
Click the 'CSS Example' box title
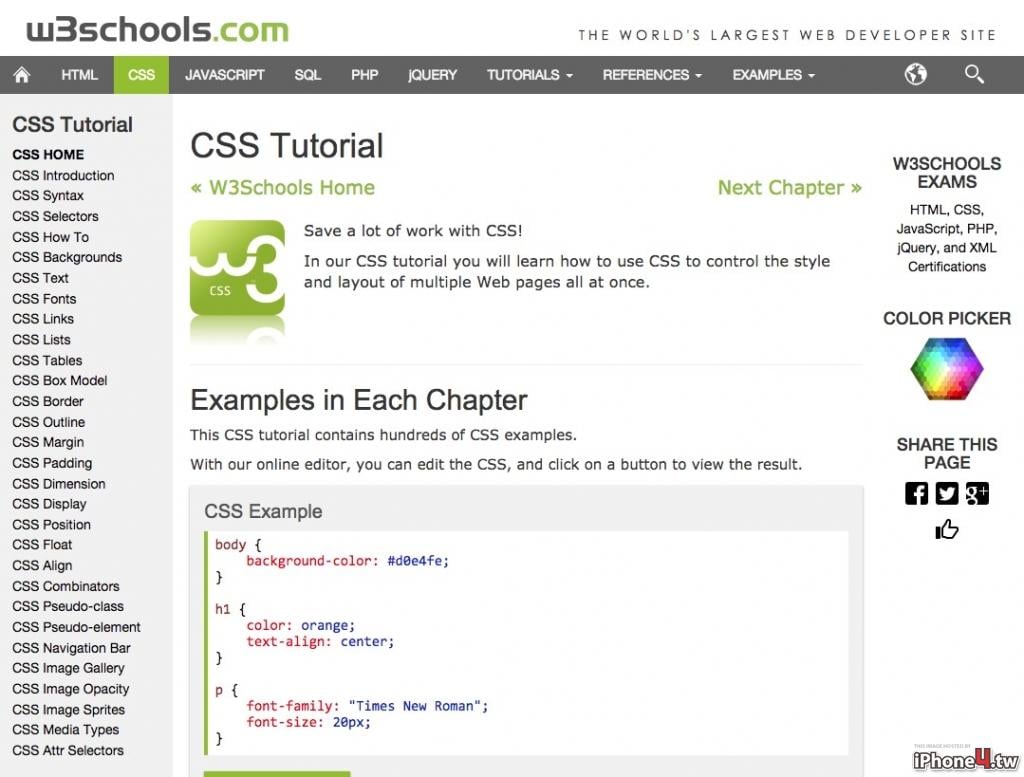263,511
